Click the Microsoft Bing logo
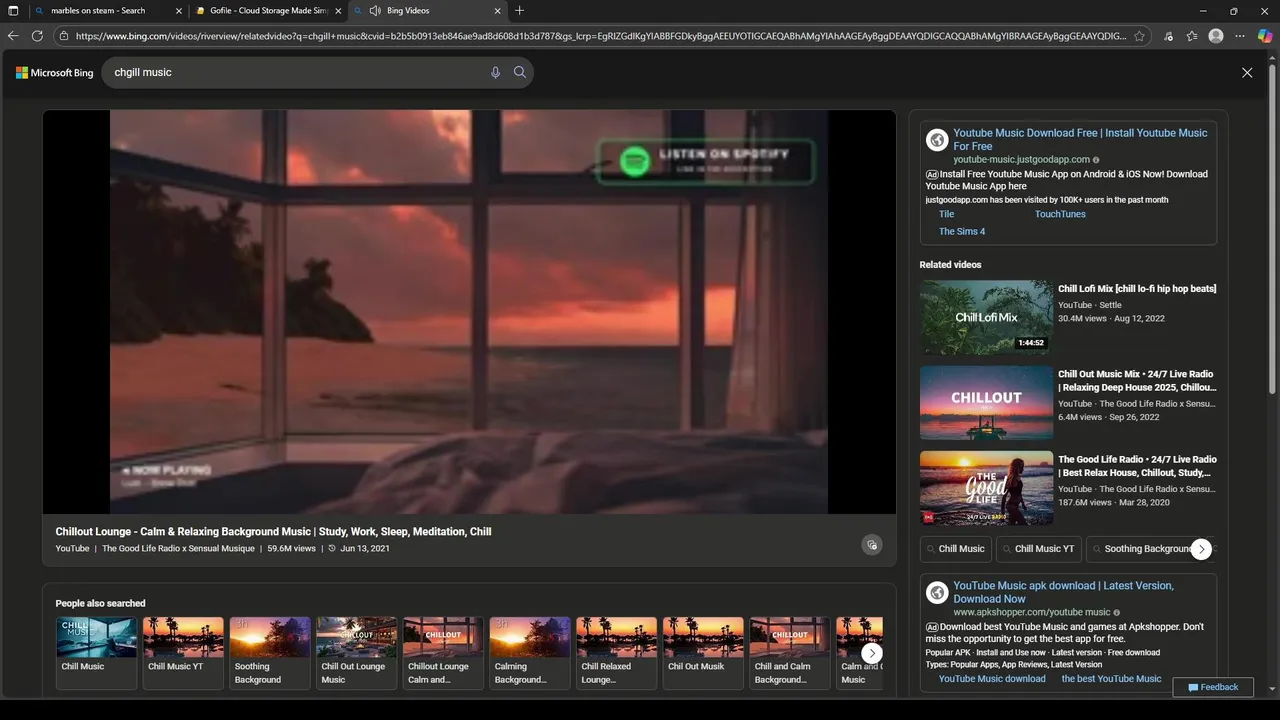Image resolution: width=1280 pixels, height=720 pixels. pos(54,73)
